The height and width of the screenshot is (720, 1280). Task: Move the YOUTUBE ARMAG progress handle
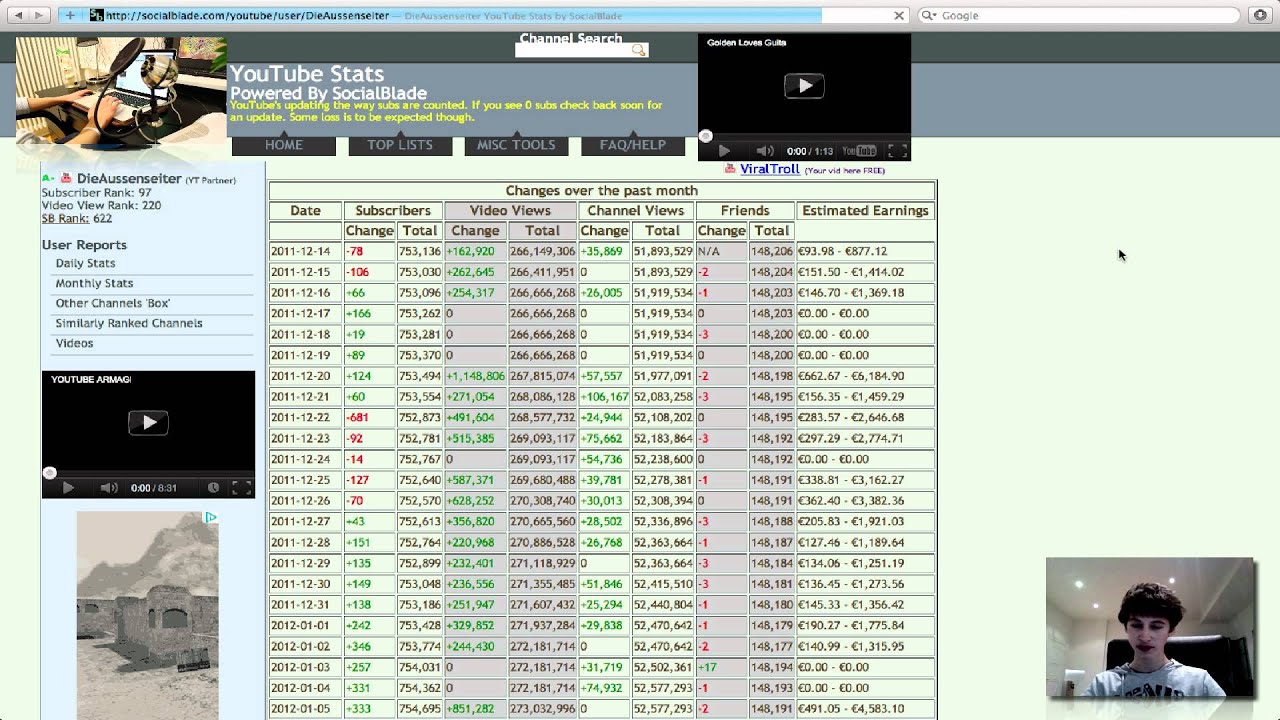50,472
